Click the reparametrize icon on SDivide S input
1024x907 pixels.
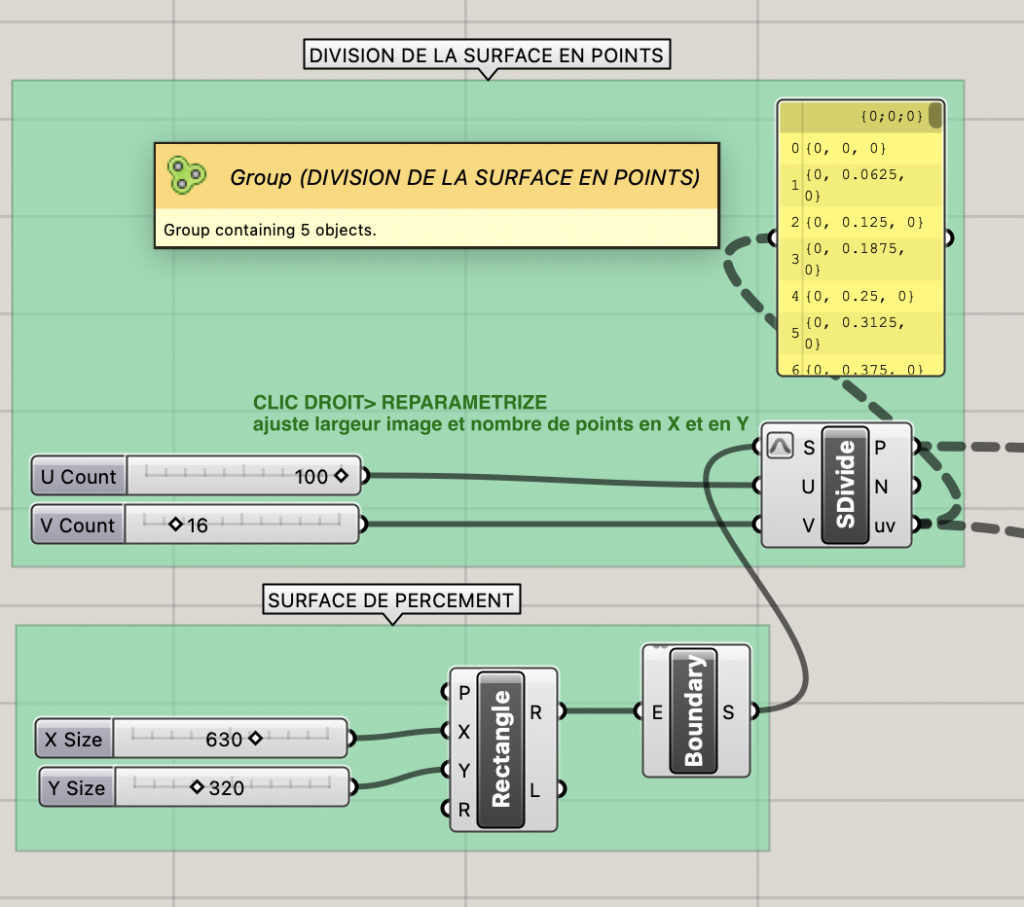[779, 446]
